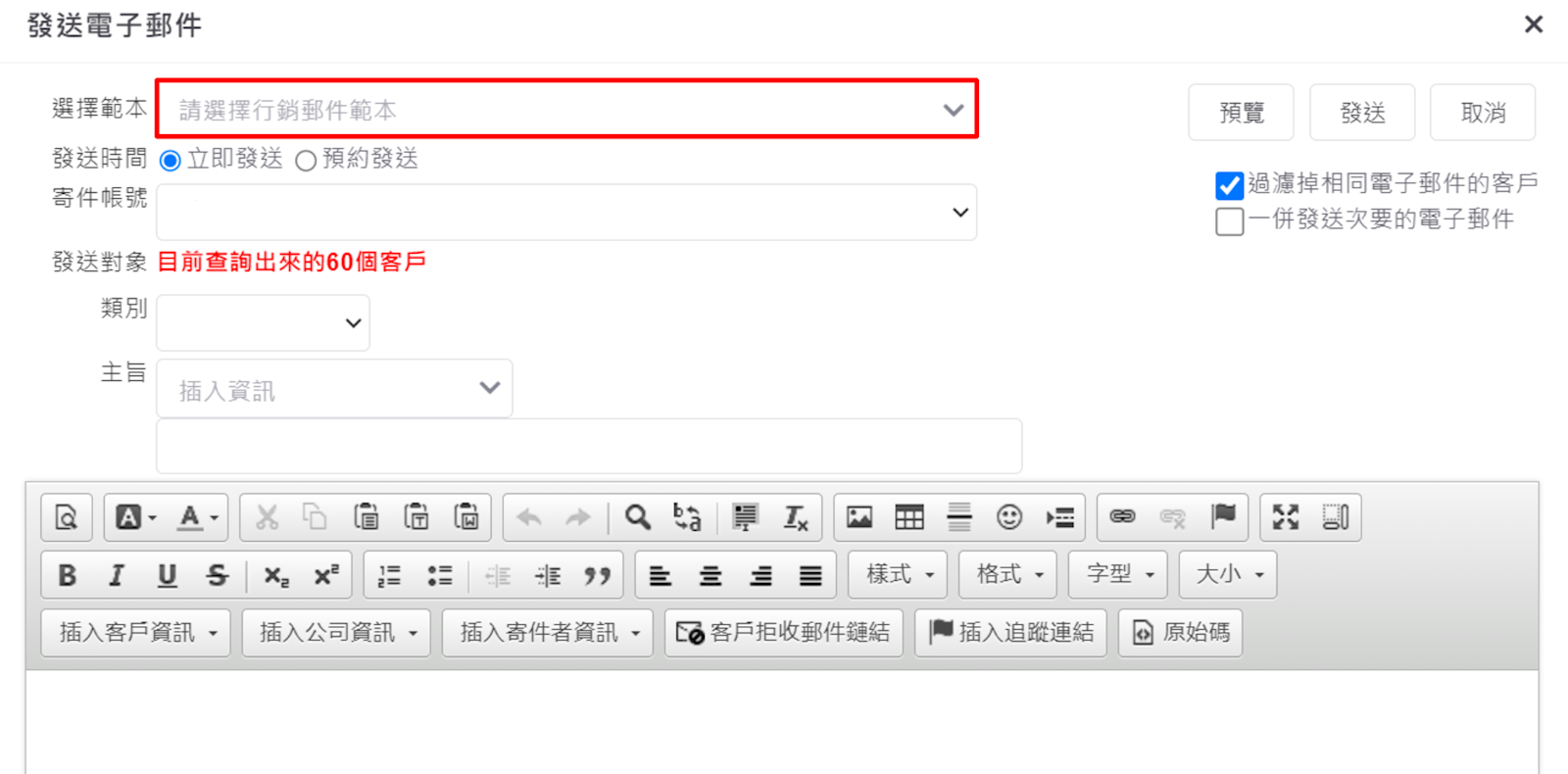Image resolution: width=1568 pixels, height=774 pixels.
Task: Justify the text alignment
Action: (x=810, y=575)
